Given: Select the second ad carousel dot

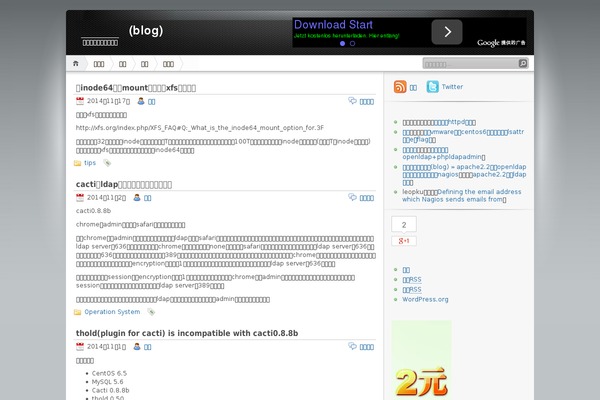Looking at the screenshot, I should click(x=352, y=44).
